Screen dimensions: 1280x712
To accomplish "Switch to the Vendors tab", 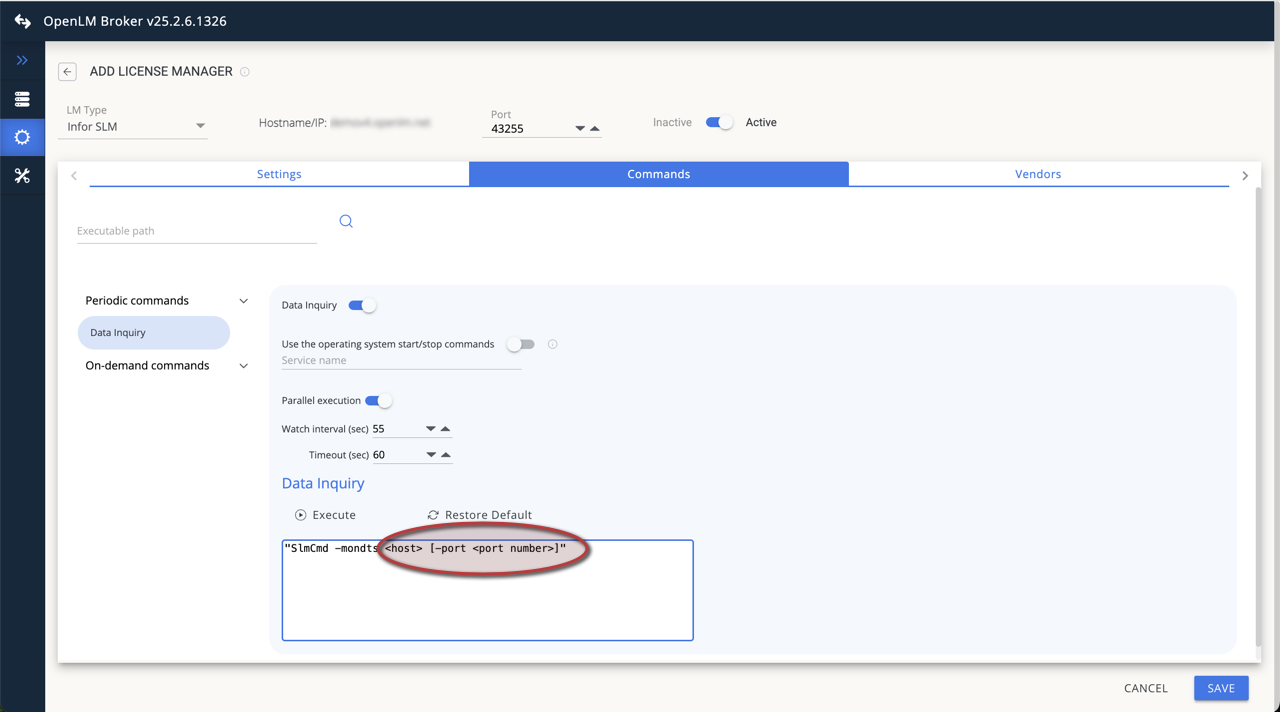I will 1037,173.
